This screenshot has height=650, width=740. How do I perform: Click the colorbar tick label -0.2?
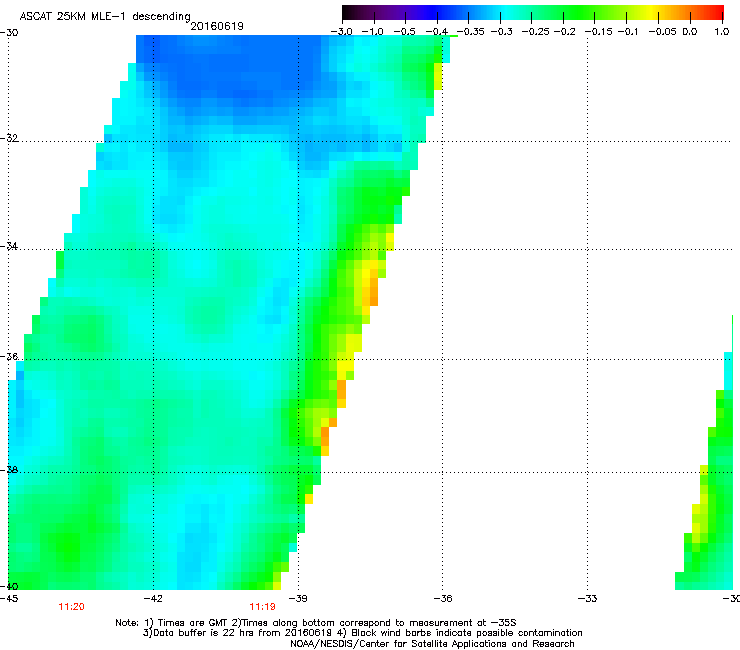(x=564, y=32)
